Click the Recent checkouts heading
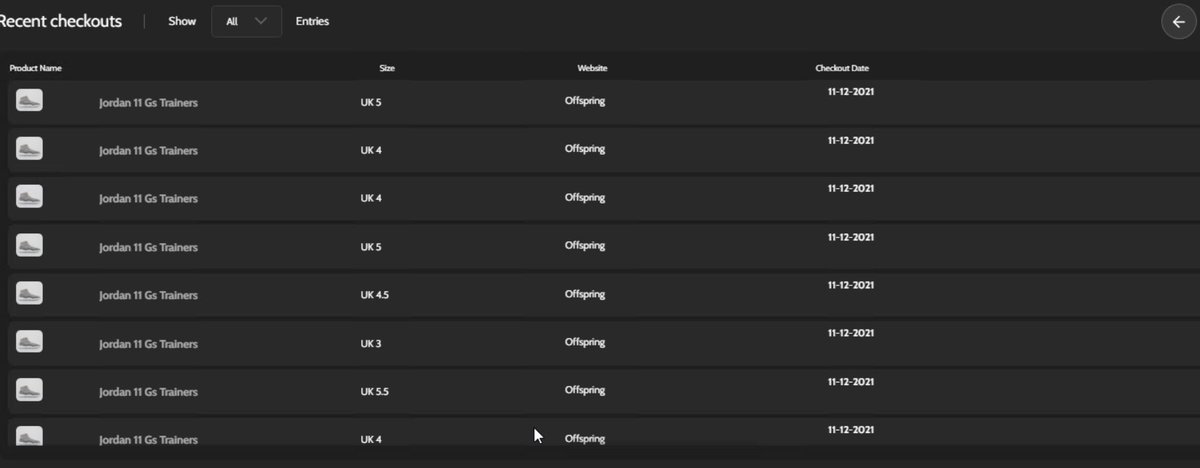This screenshot has width=1200, height=468. pyautogui.click(x=60, y=21)
